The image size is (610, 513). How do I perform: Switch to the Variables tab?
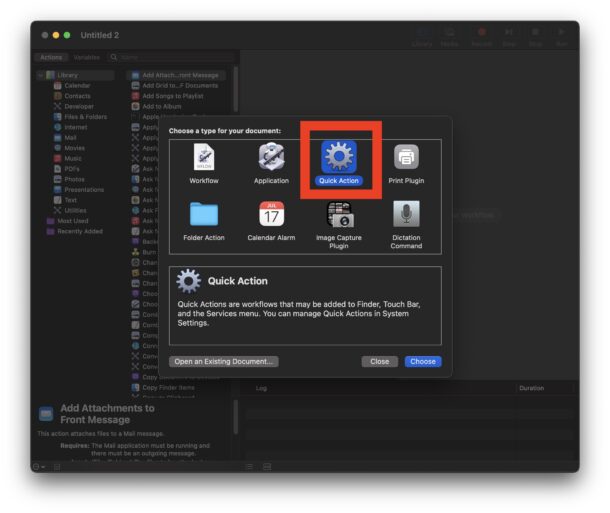[86, 57]
